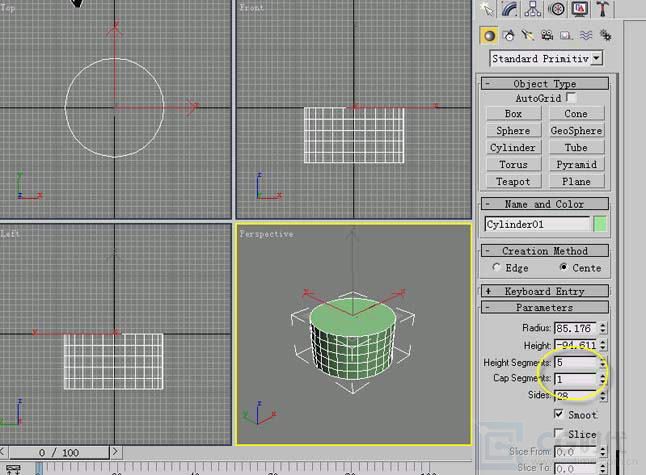Collapse the Object Type rollout
Viewport: 646px width, 475px height.
(x=545, y=84)
